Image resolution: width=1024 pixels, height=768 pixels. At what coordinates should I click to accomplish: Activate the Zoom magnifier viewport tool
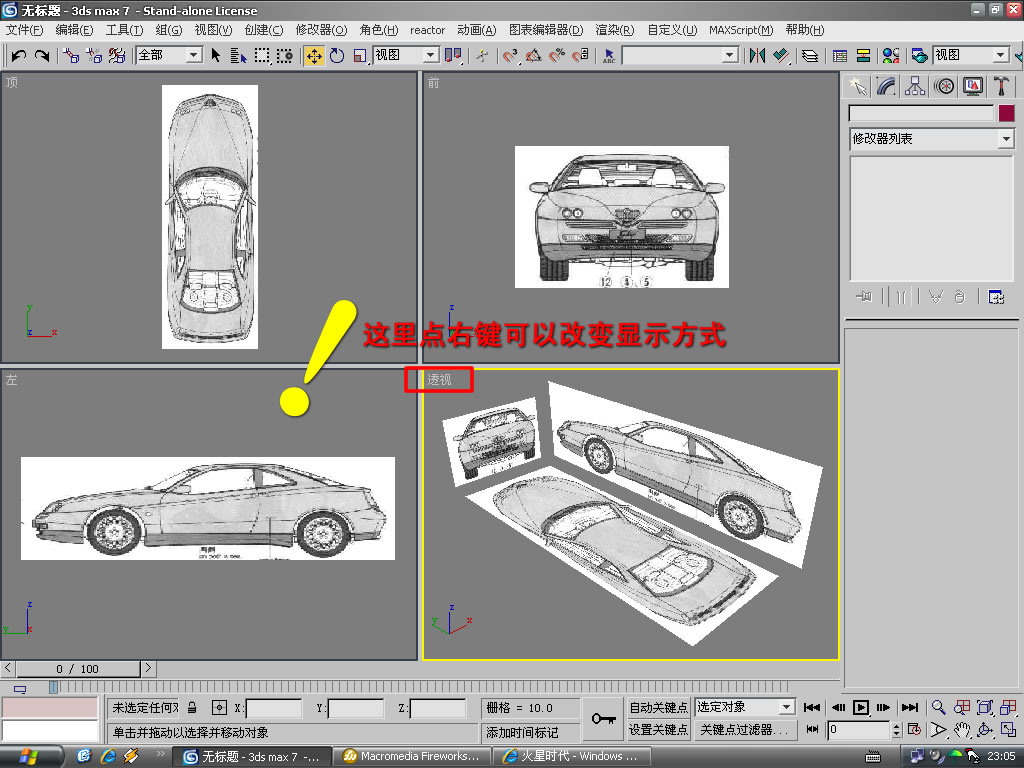point(938,707)
